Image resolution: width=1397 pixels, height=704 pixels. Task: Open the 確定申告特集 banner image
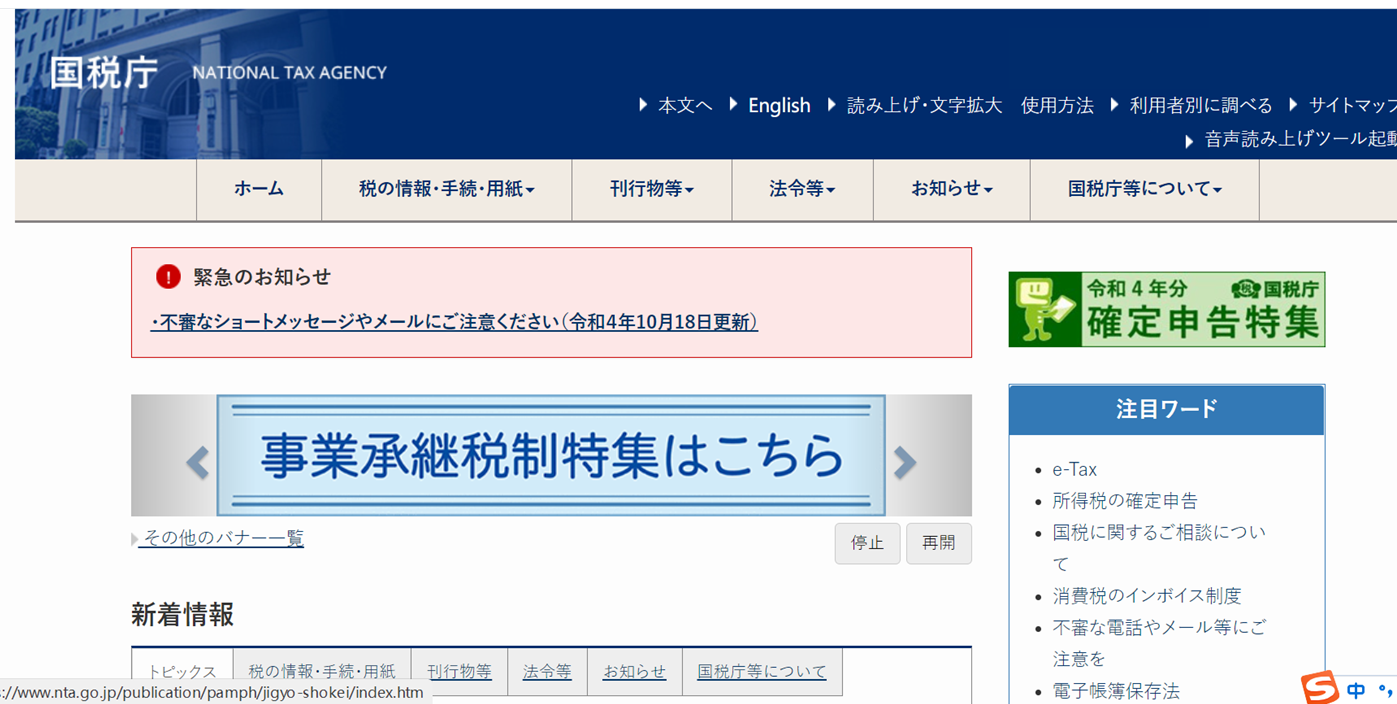[1166, 310]
